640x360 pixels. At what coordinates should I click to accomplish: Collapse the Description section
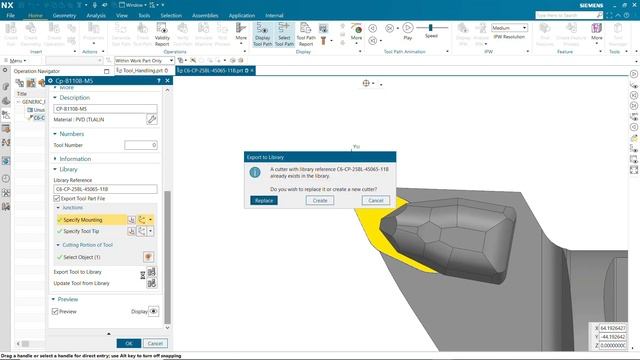click(55, 98)
